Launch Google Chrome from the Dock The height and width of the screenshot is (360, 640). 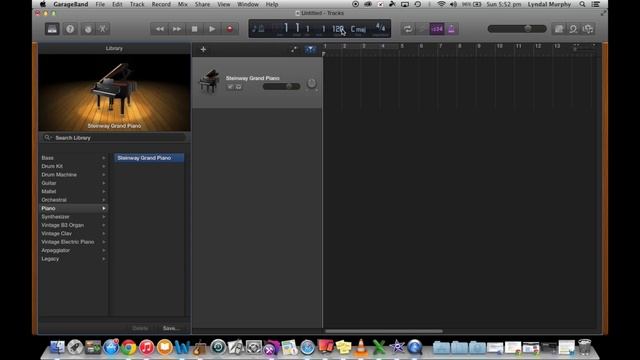point(129,347)
